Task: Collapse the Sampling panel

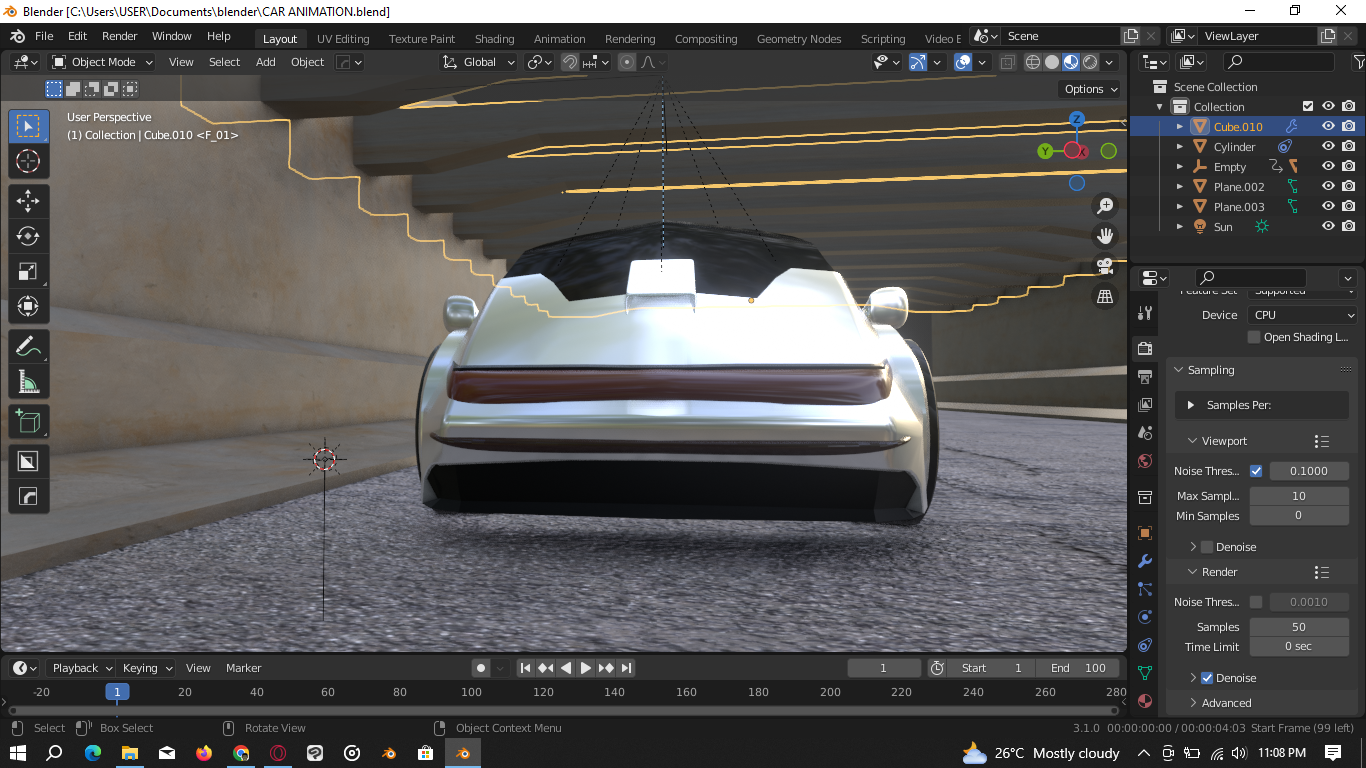Action: pos(1211,370)
